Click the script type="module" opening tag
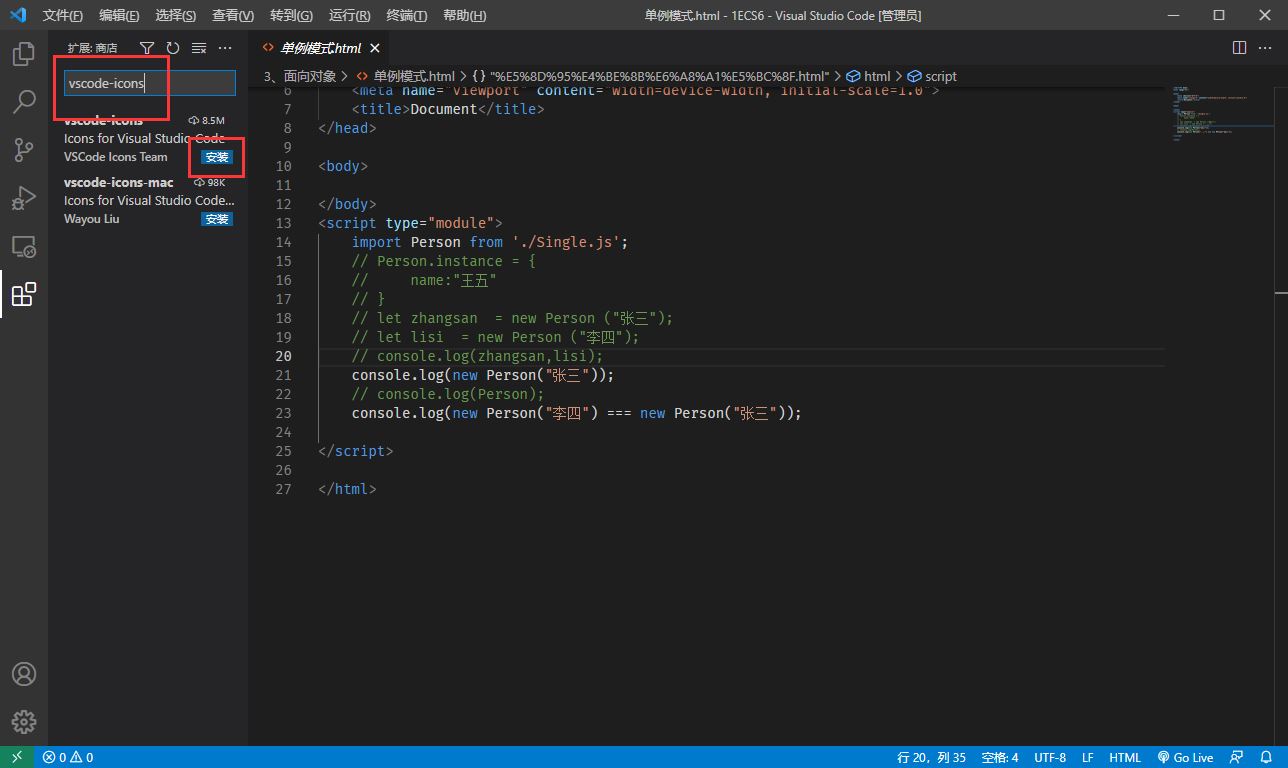This screenshot has width=1288, height=768. [x=410, y=223]
